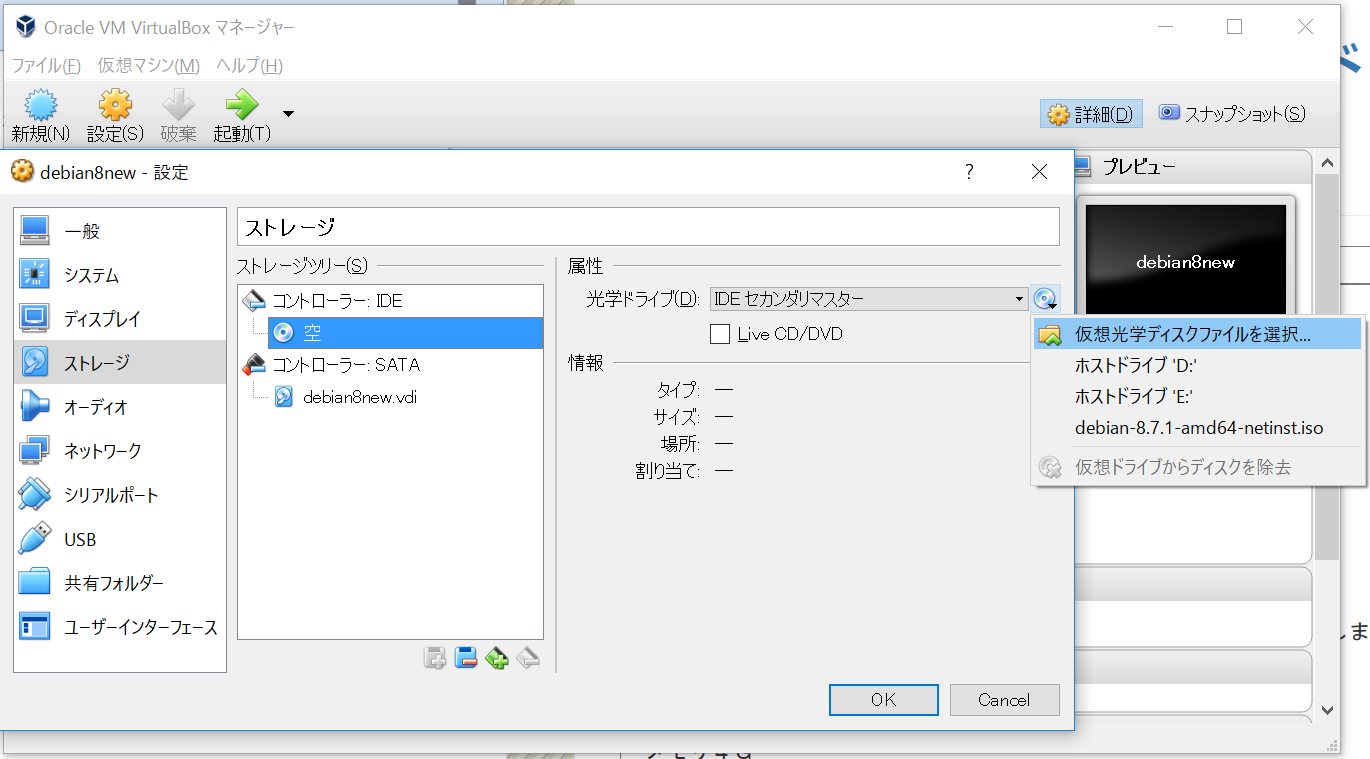The image size is (1370, 759).
Task: Enable the Live CD/DVD checkbox
Action: pos(718,334)
